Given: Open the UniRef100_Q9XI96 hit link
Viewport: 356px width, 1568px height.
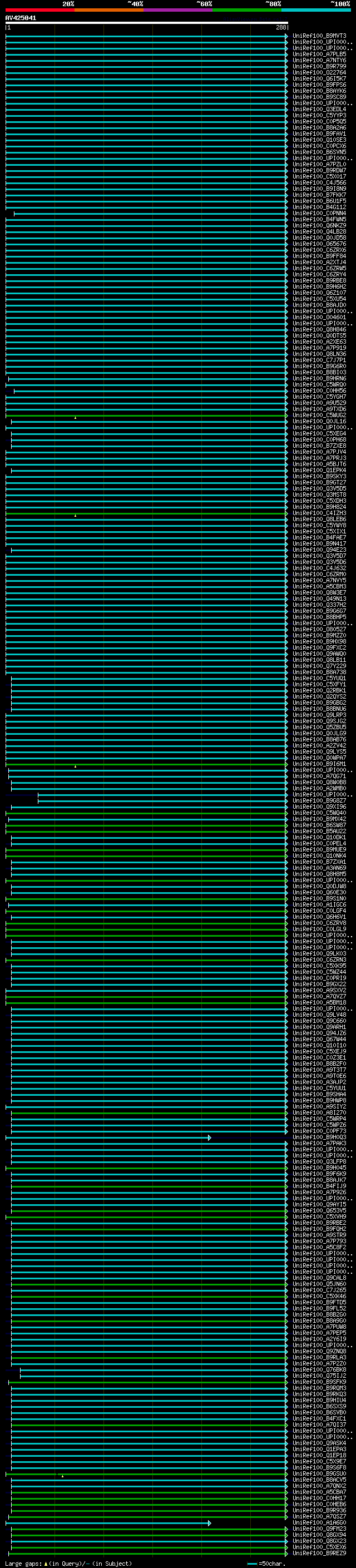Looking at the screenshot, I should point(319,807).
